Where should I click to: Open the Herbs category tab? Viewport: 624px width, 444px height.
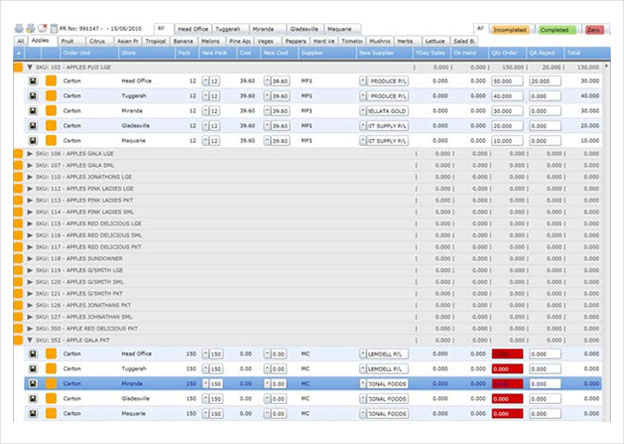coord(408,41)
